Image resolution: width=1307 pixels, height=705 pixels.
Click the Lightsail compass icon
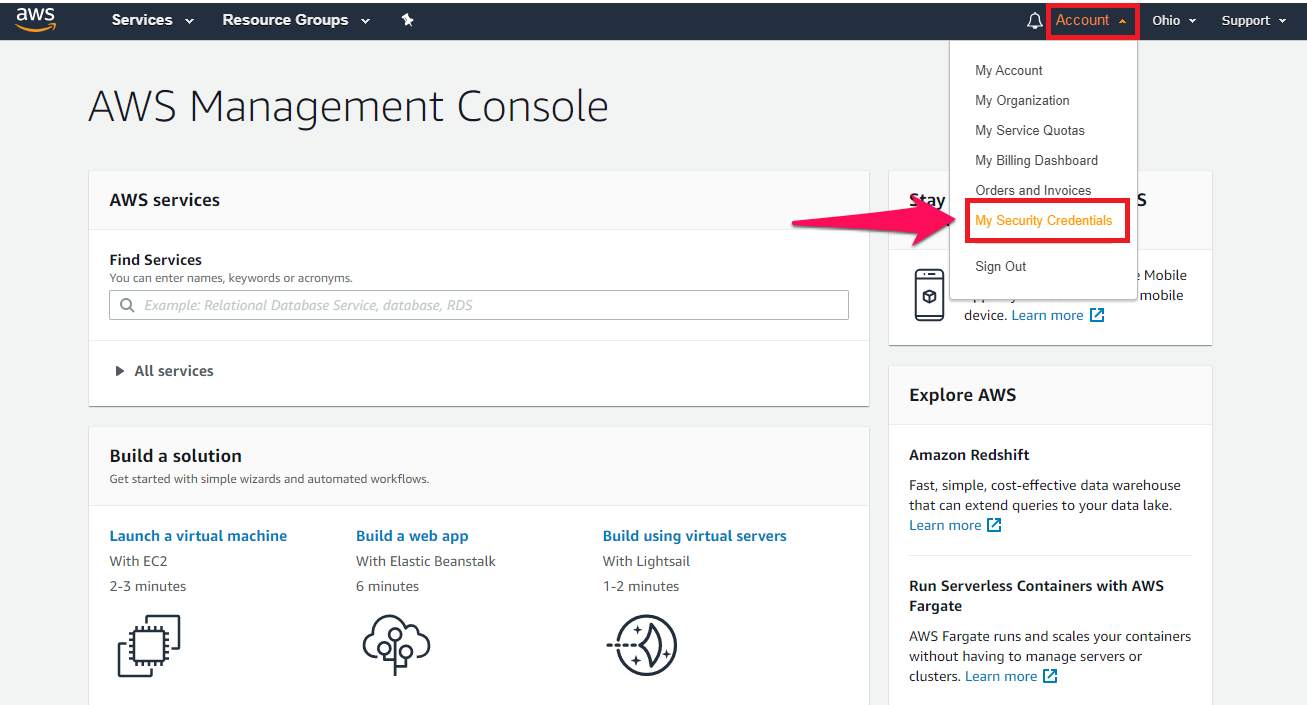point(642,646)
